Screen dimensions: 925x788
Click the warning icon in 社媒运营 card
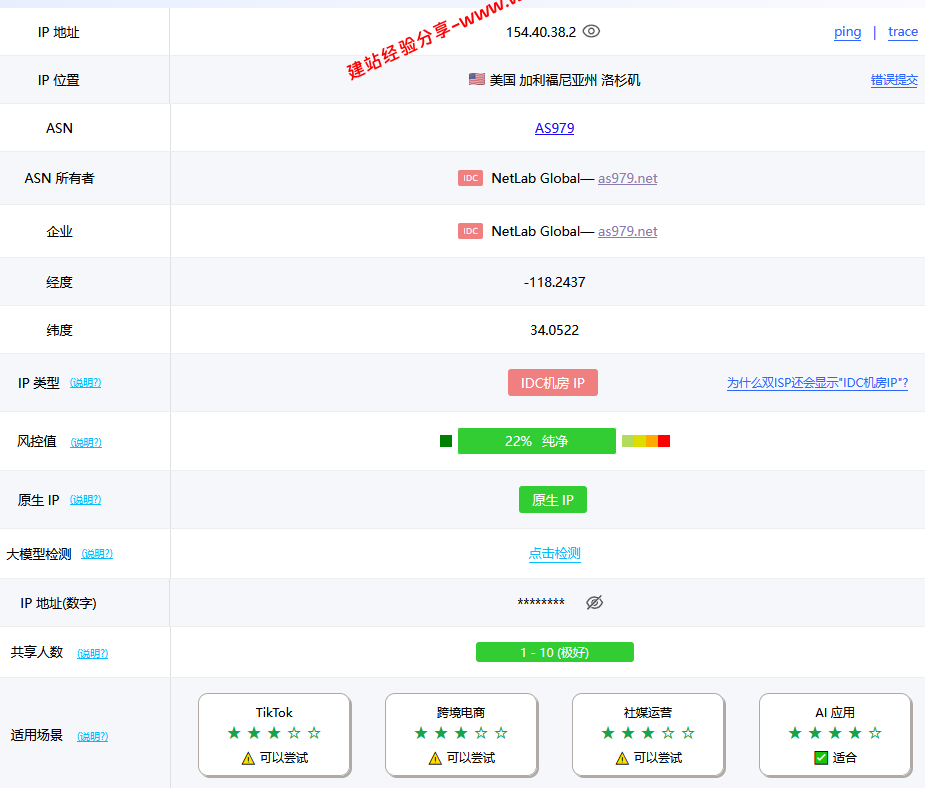[x=622, y=759]
